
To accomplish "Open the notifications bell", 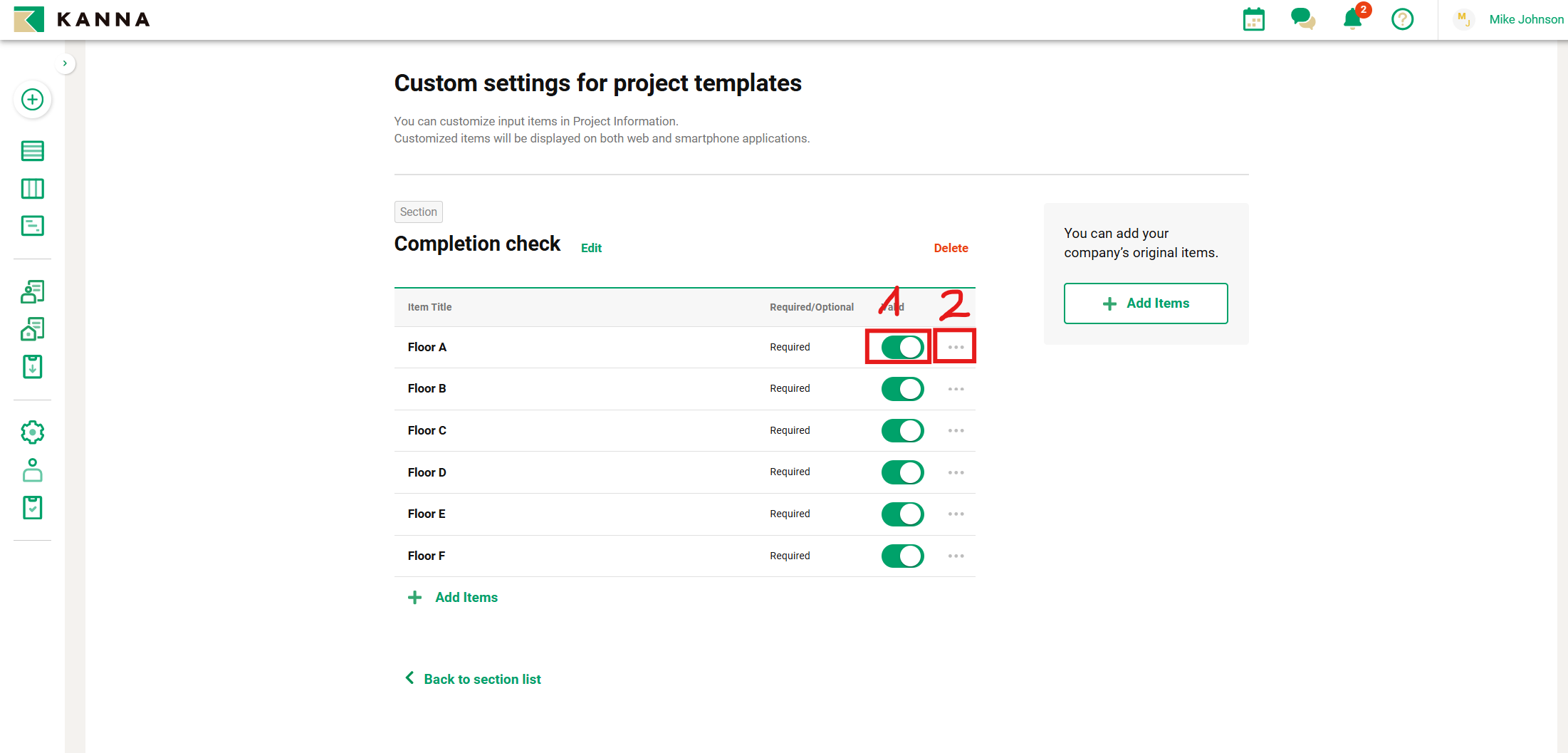I will coord(1352,19).
